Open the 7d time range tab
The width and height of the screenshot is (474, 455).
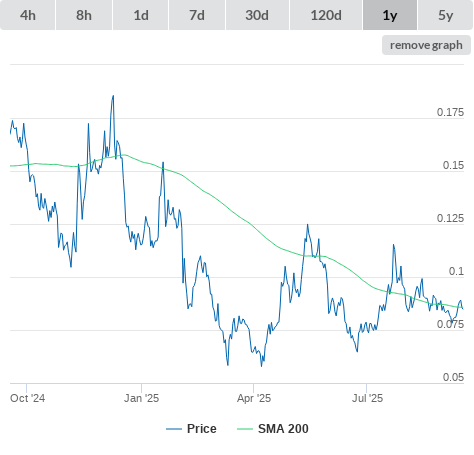(x=197, y=15)
